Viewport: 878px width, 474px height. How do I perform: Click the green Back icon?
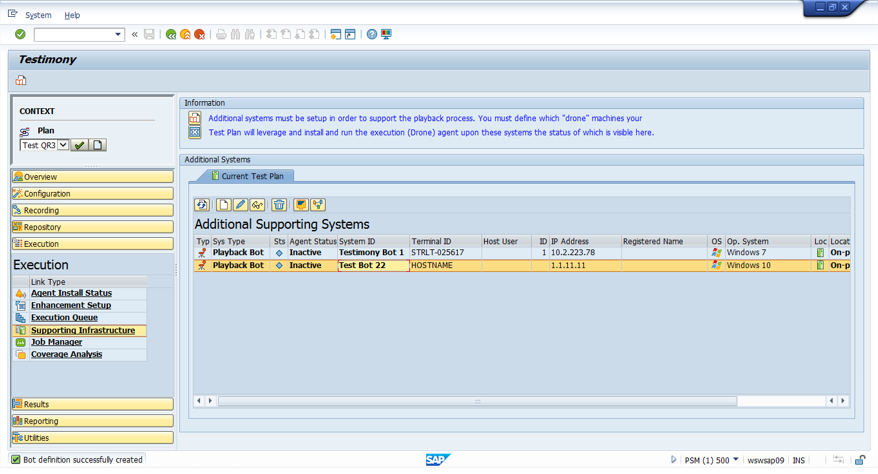(171, 35)
